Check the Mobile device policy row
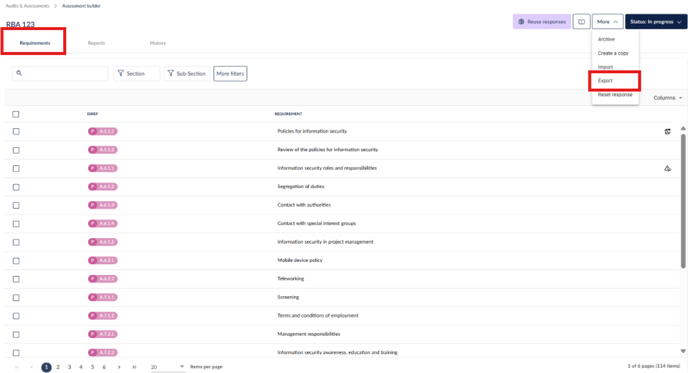The height and width of the screenshot is (373, 688). (x=16, y=261)
